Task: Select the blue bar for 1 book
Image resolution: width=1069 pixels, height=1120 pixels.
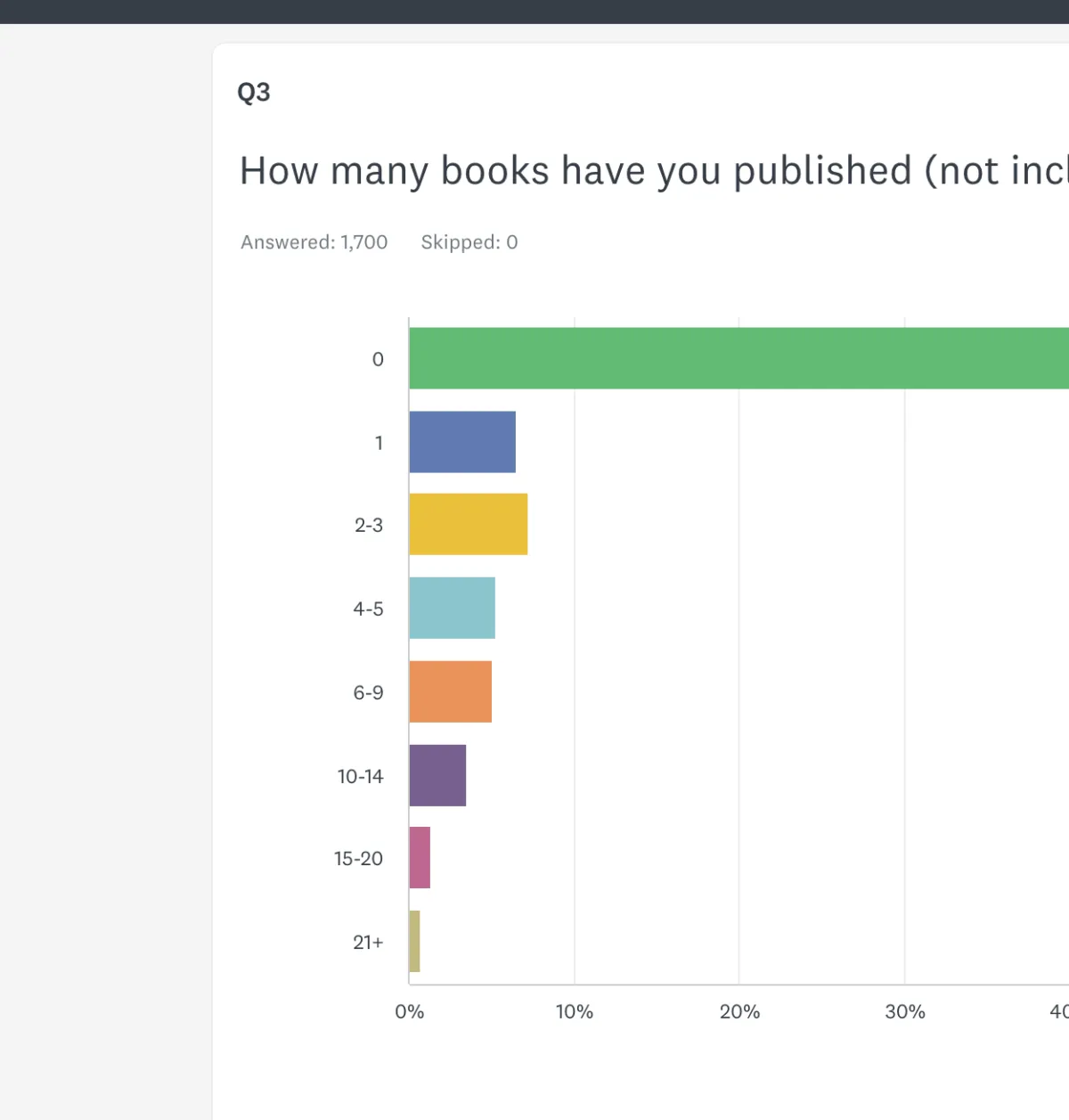Action: click(462, 442)
